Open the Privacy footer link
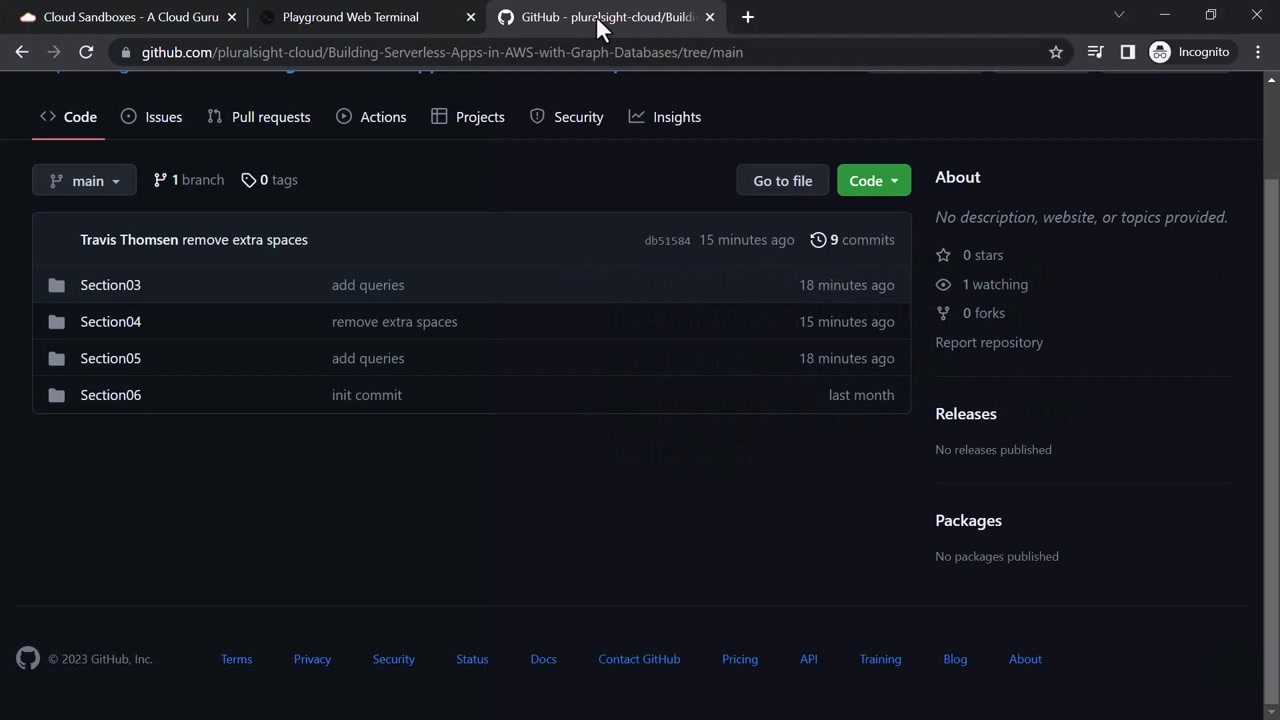Image resolution: width=1280 pixels, height=720 pixels. pos(312,659)
